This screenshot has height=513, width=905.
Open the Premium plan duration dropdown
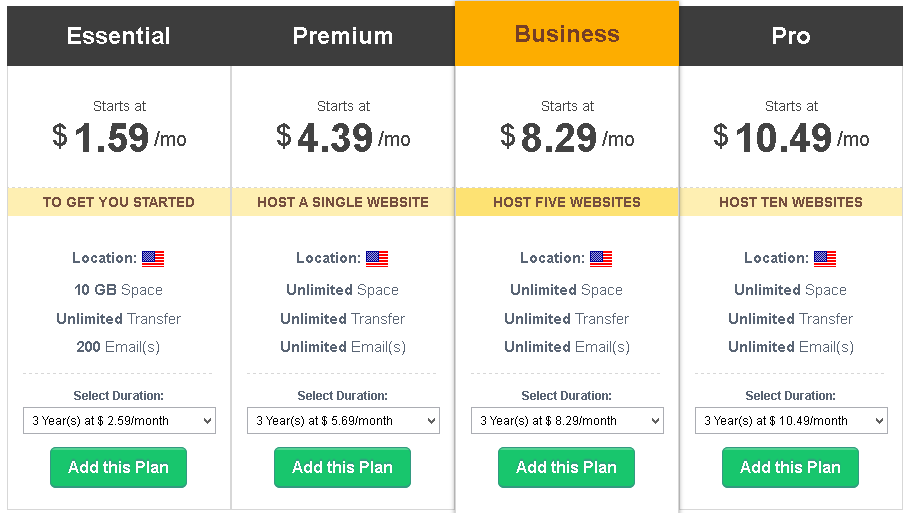[343, 421]
